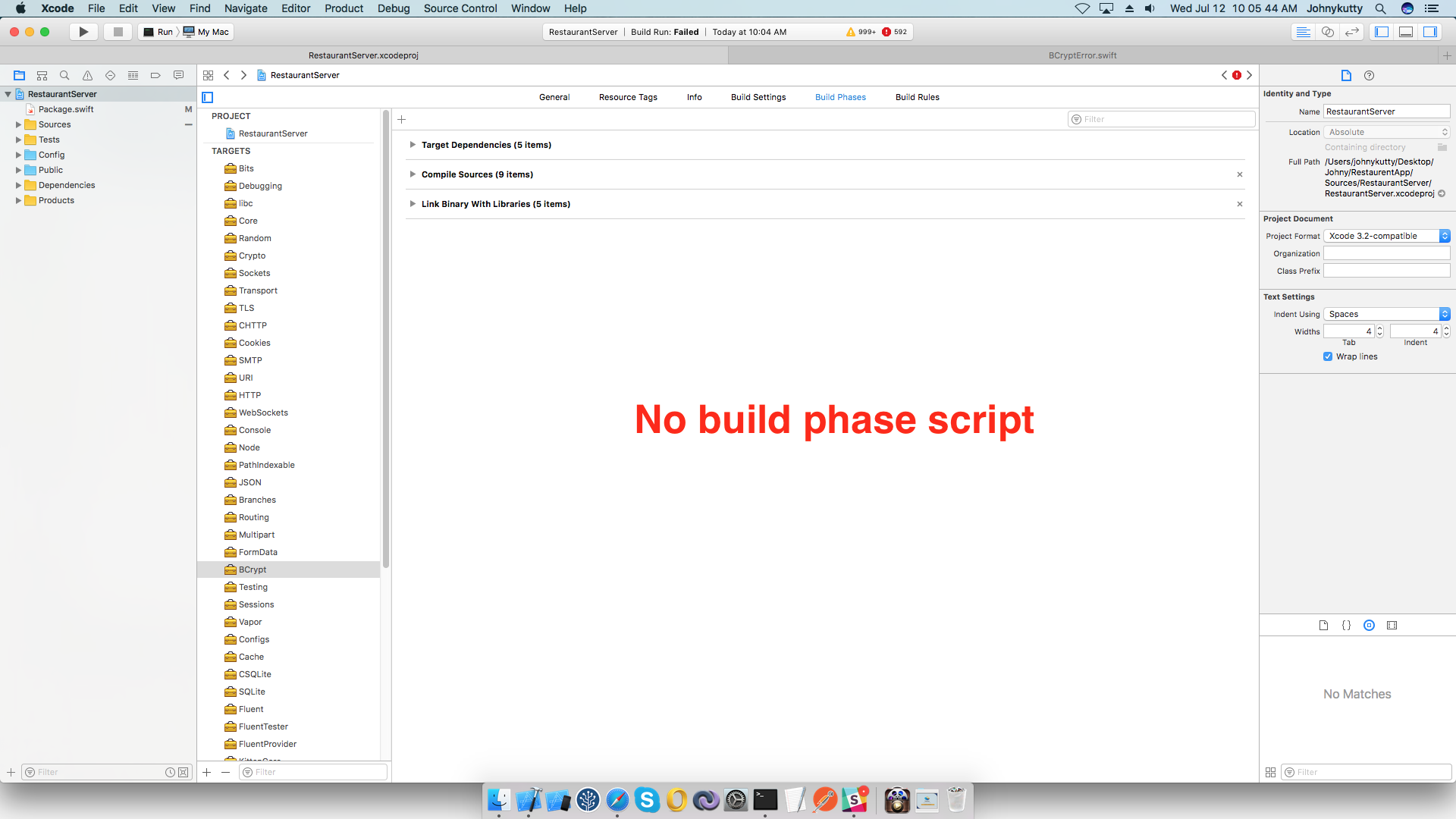Open the Report navigator icon
1456x819 pixels.
click(178, 75)
